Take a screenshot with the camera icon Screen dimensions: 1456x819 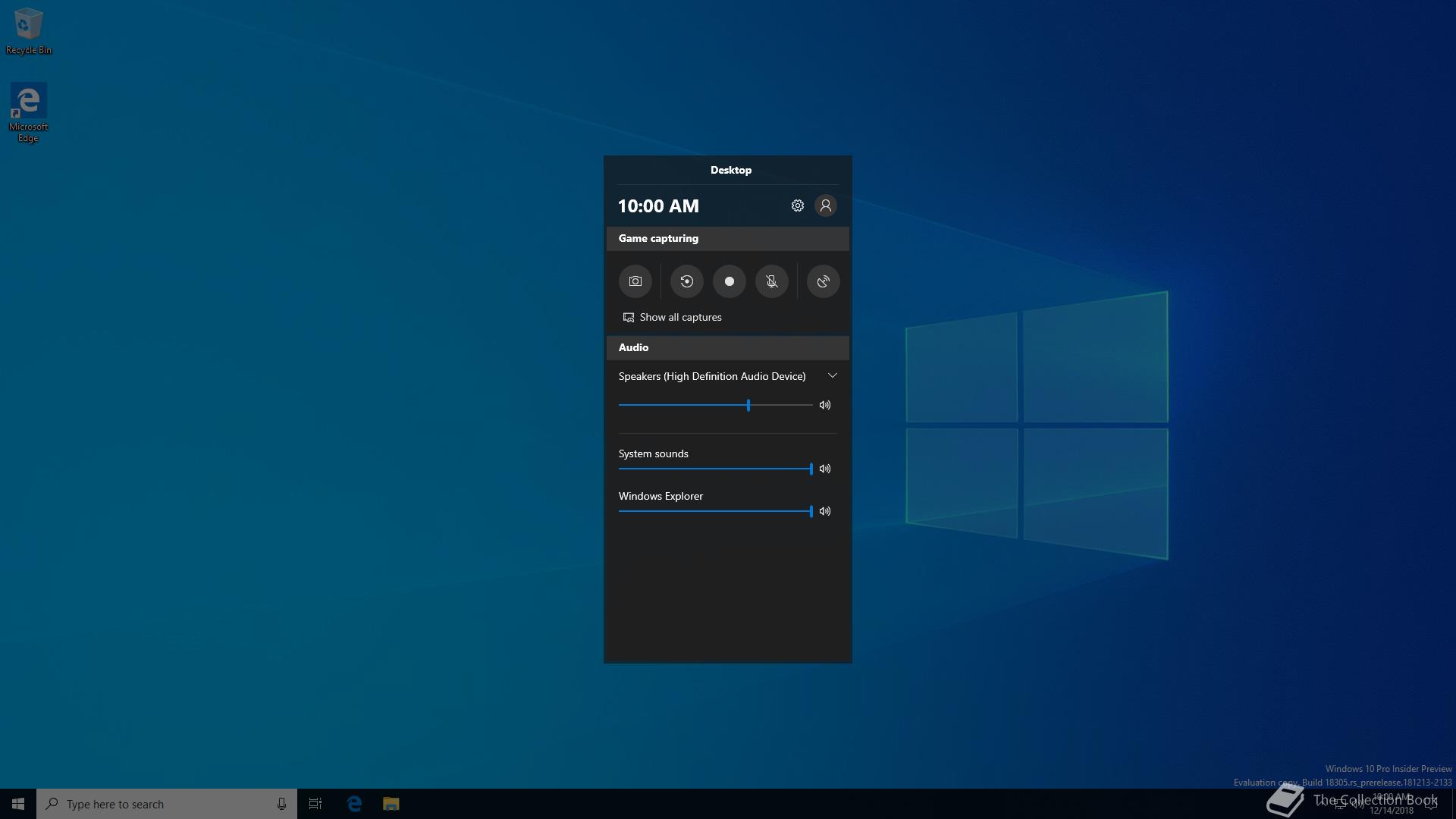tap(635, 281)
